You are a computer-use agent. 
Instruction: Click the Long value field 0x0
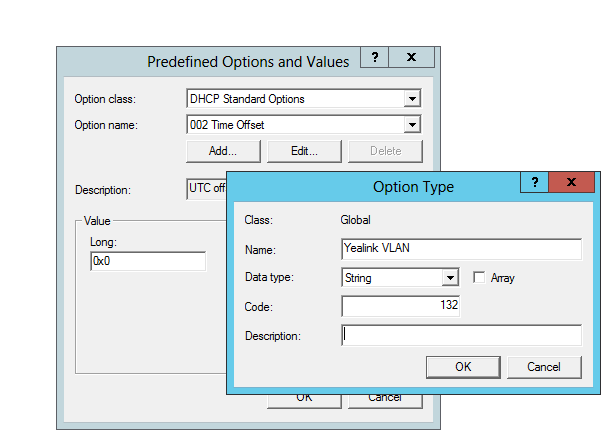tap(148, 261)
